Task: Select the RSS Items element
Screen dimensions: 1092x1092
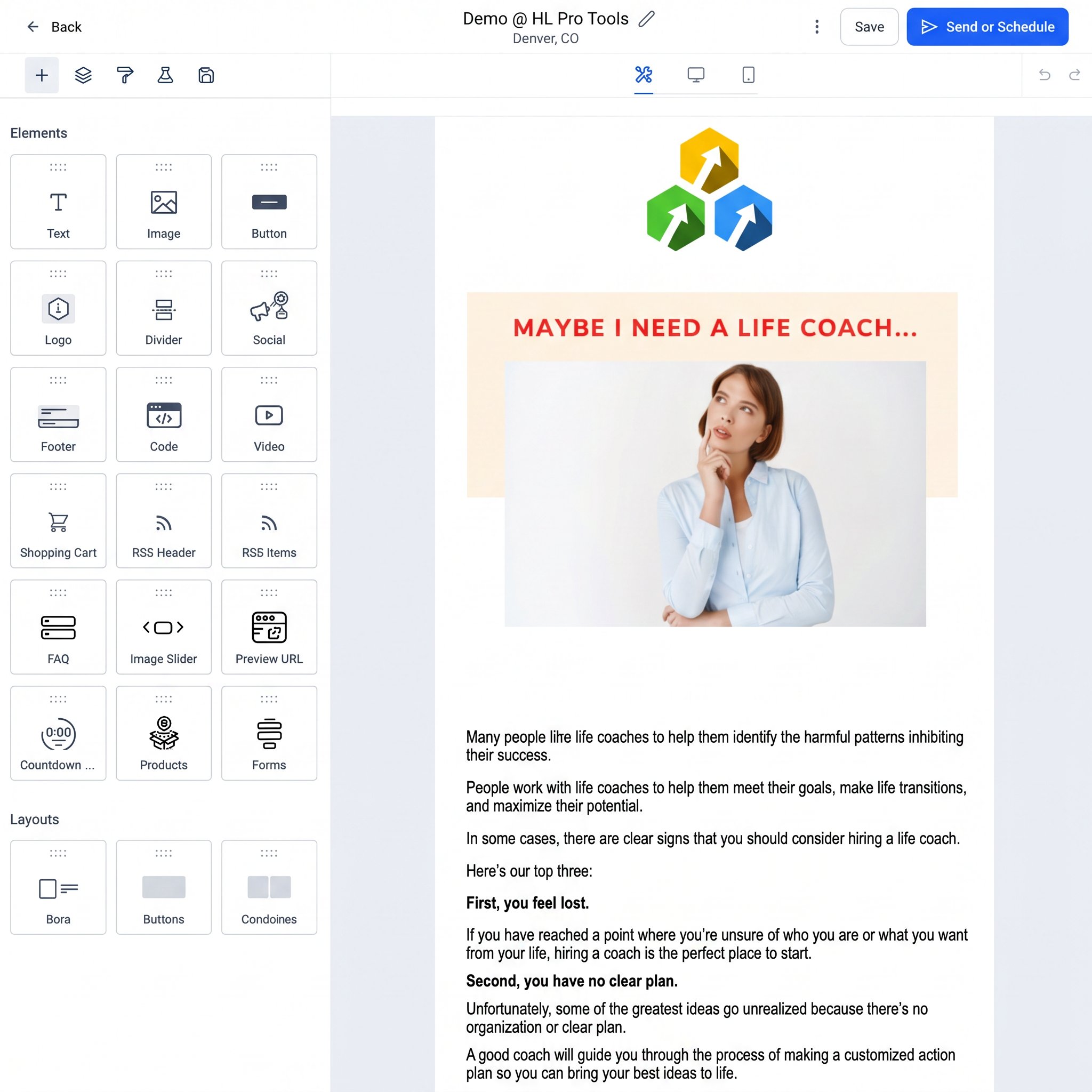Action: (x=269, y=520)
